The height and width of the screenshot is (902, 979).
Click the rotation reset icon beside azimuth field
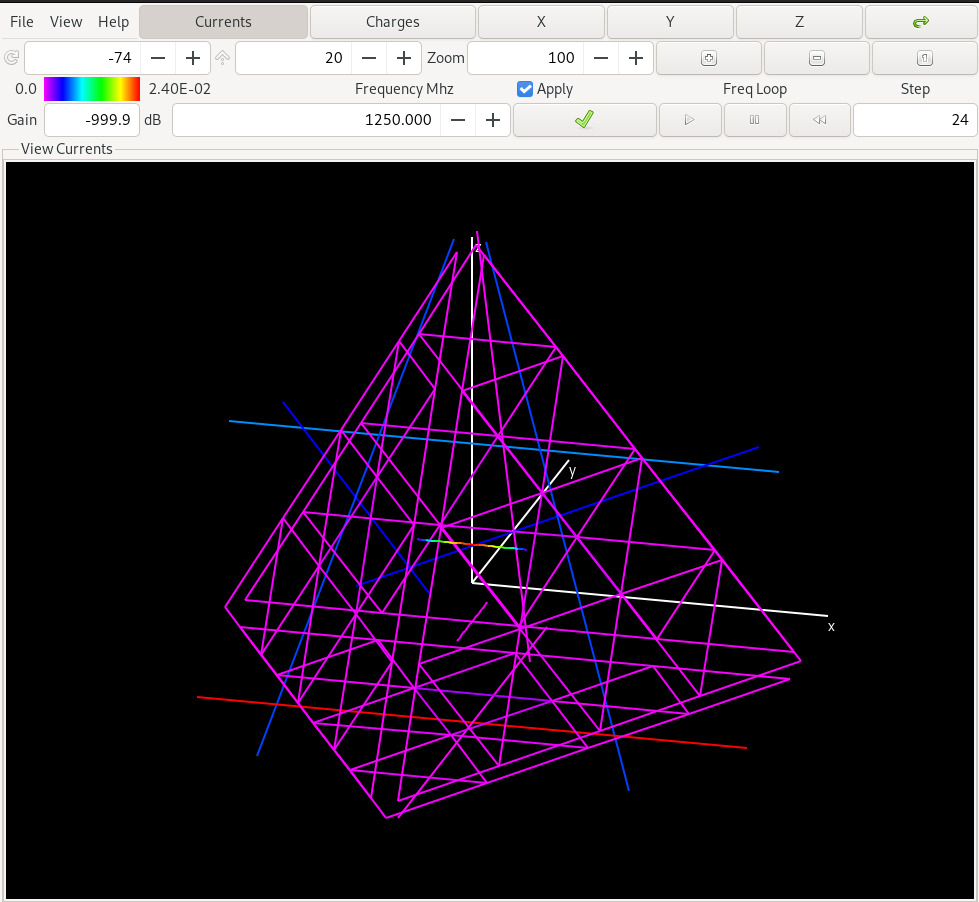[x=10, y=57]
